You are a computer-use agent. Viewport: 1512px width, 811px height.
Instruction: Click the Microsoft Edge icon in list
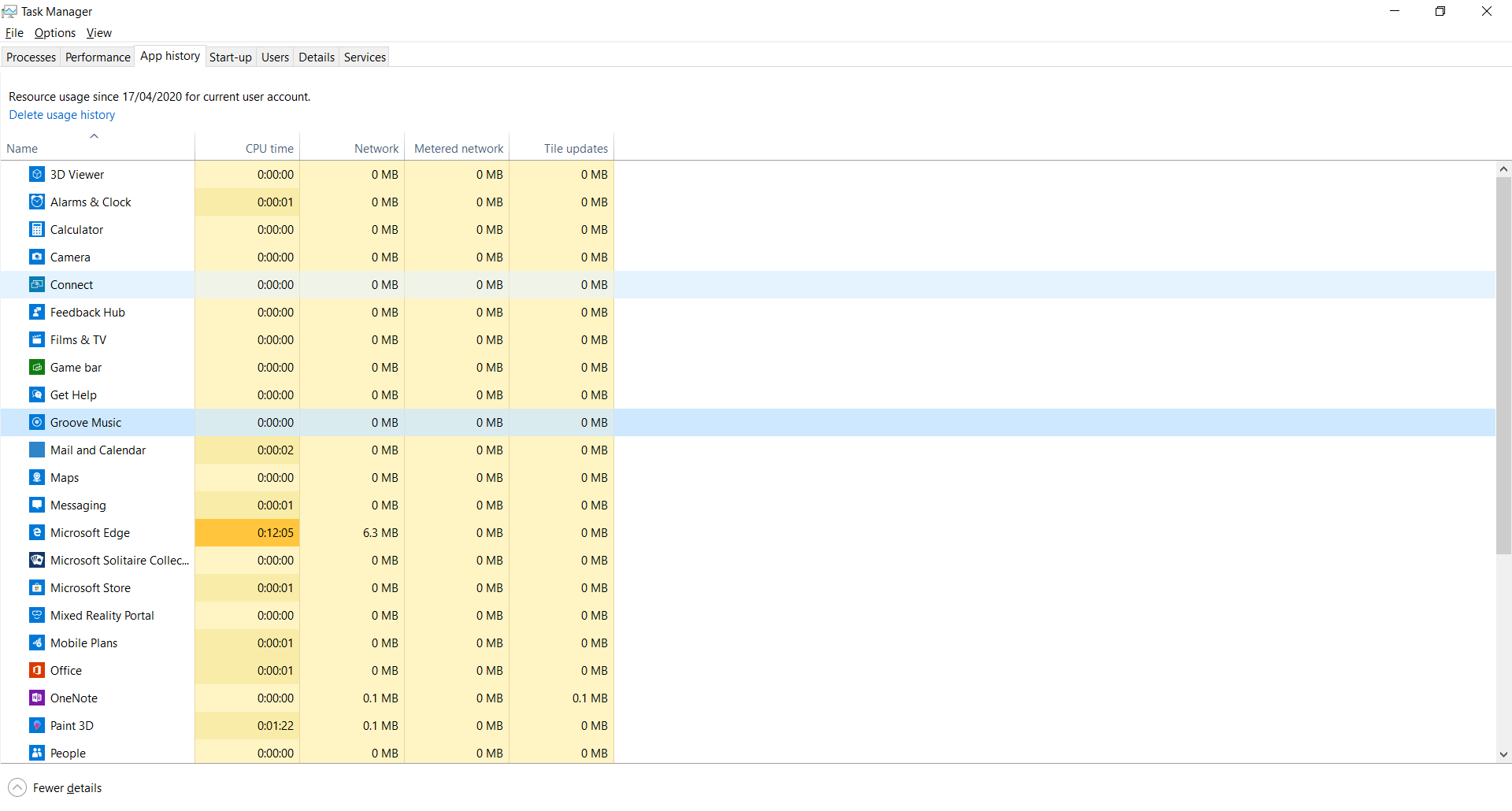tap(37, 532)
